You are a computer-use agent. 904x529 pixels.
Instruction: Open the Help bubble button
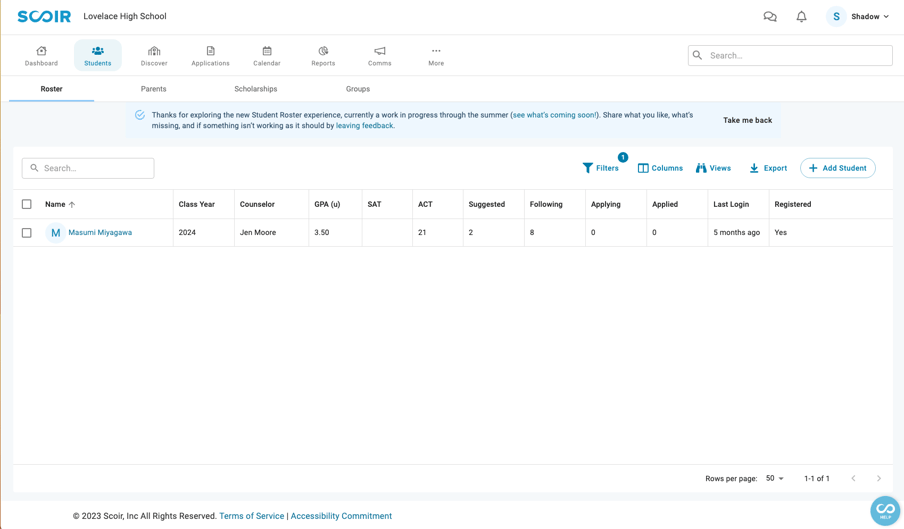(885, 511)
